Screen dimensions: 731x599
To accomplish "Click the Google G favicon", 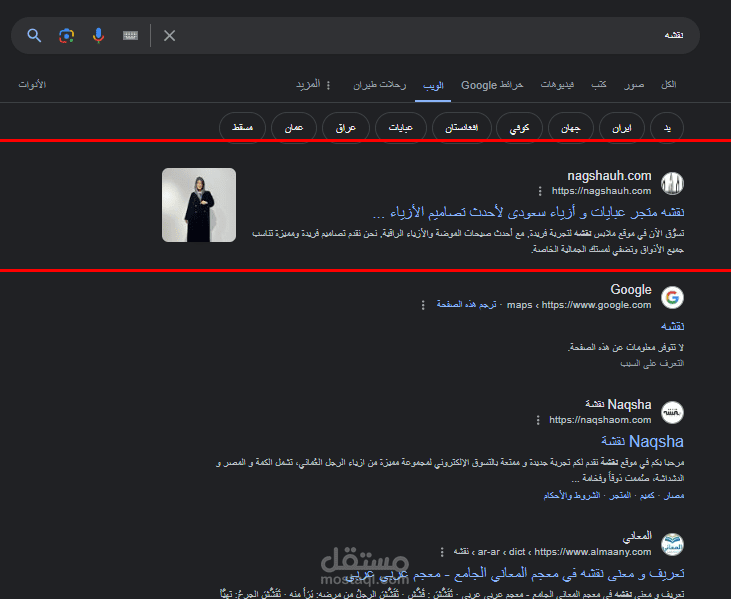I will pyautogui.click(x=672, y=297).
